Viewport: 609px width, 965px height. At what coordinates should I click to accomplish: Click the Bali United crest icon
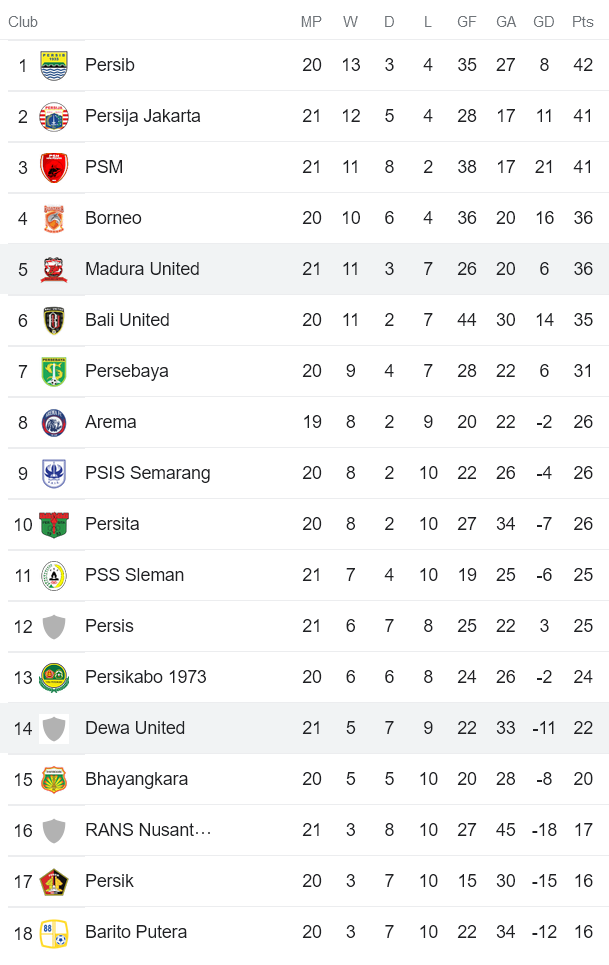[54, 321]
